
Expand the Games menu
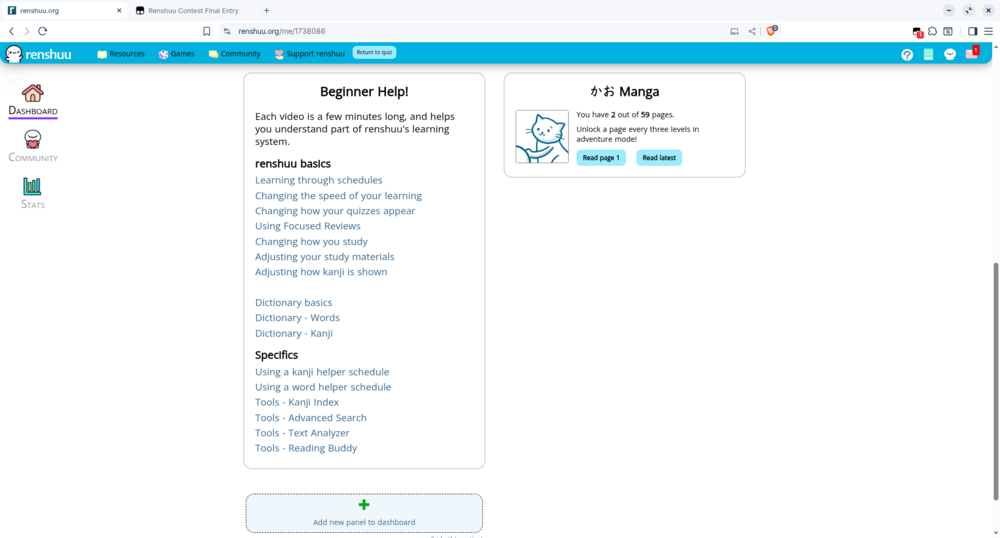click(x=177, y=54)
